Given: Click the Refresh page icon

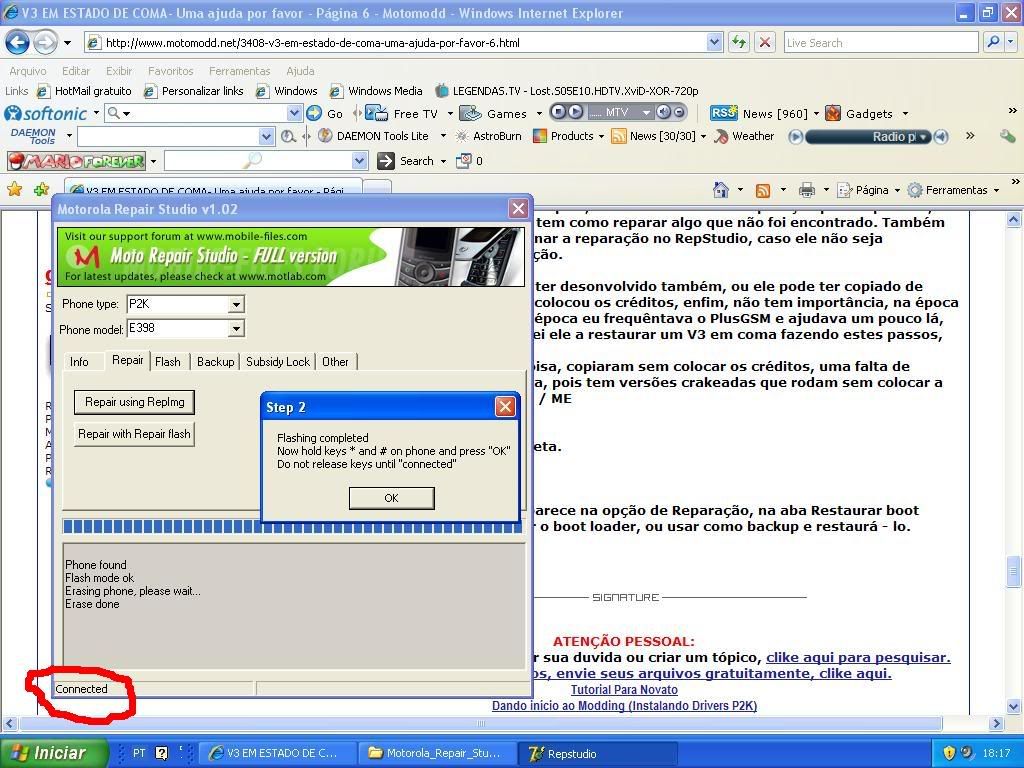Looking at the screenshot, I should pyautogui.click(x=739, y=42).
